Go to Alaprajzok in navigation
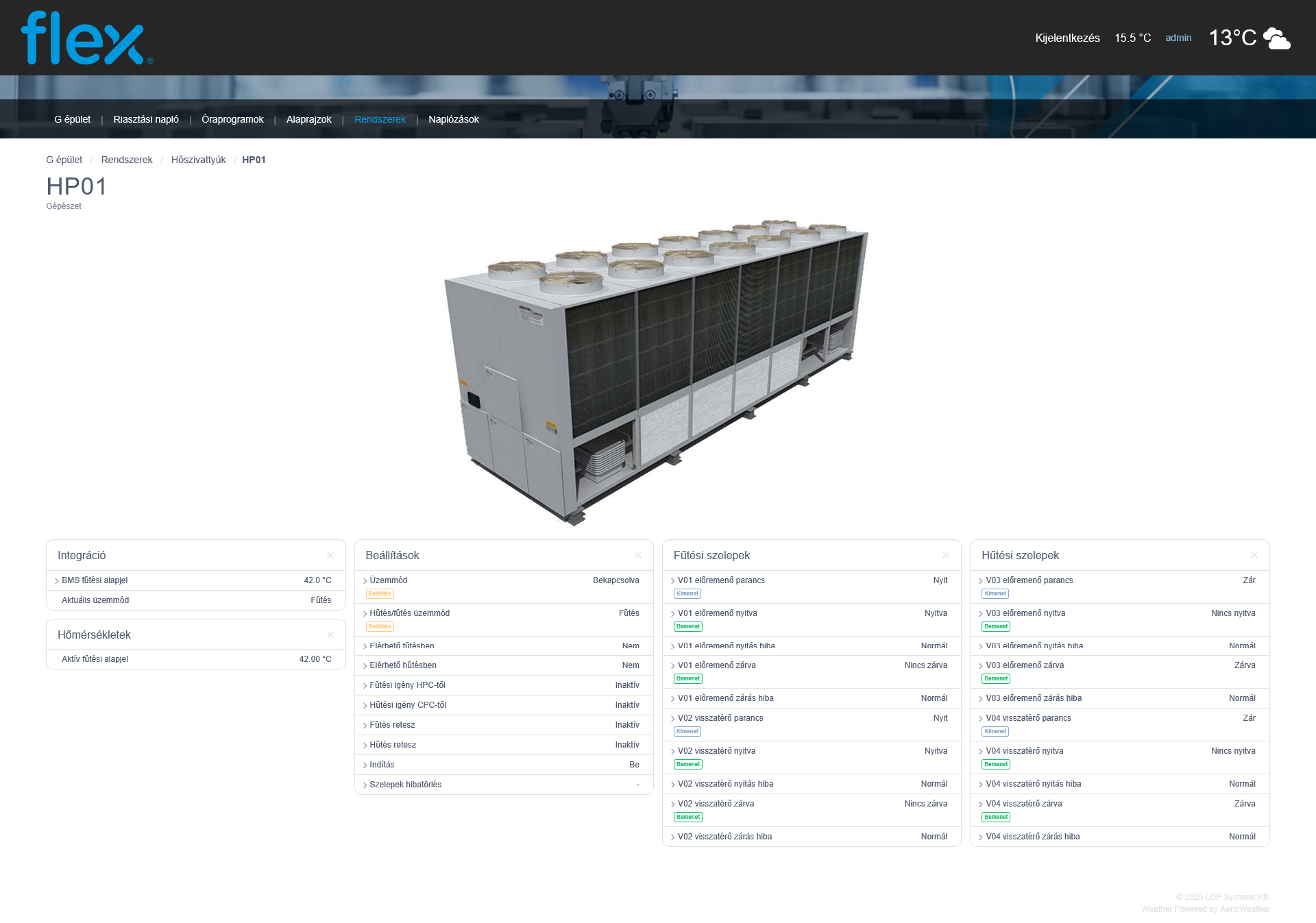1316x923 pixels. pos(308,119)
